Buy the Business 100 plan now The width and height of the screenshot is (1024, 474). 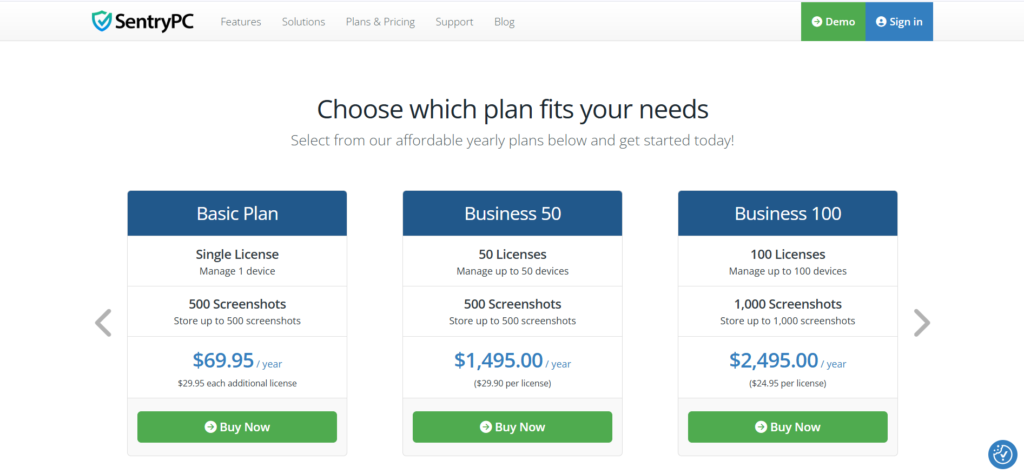point(788,427)
